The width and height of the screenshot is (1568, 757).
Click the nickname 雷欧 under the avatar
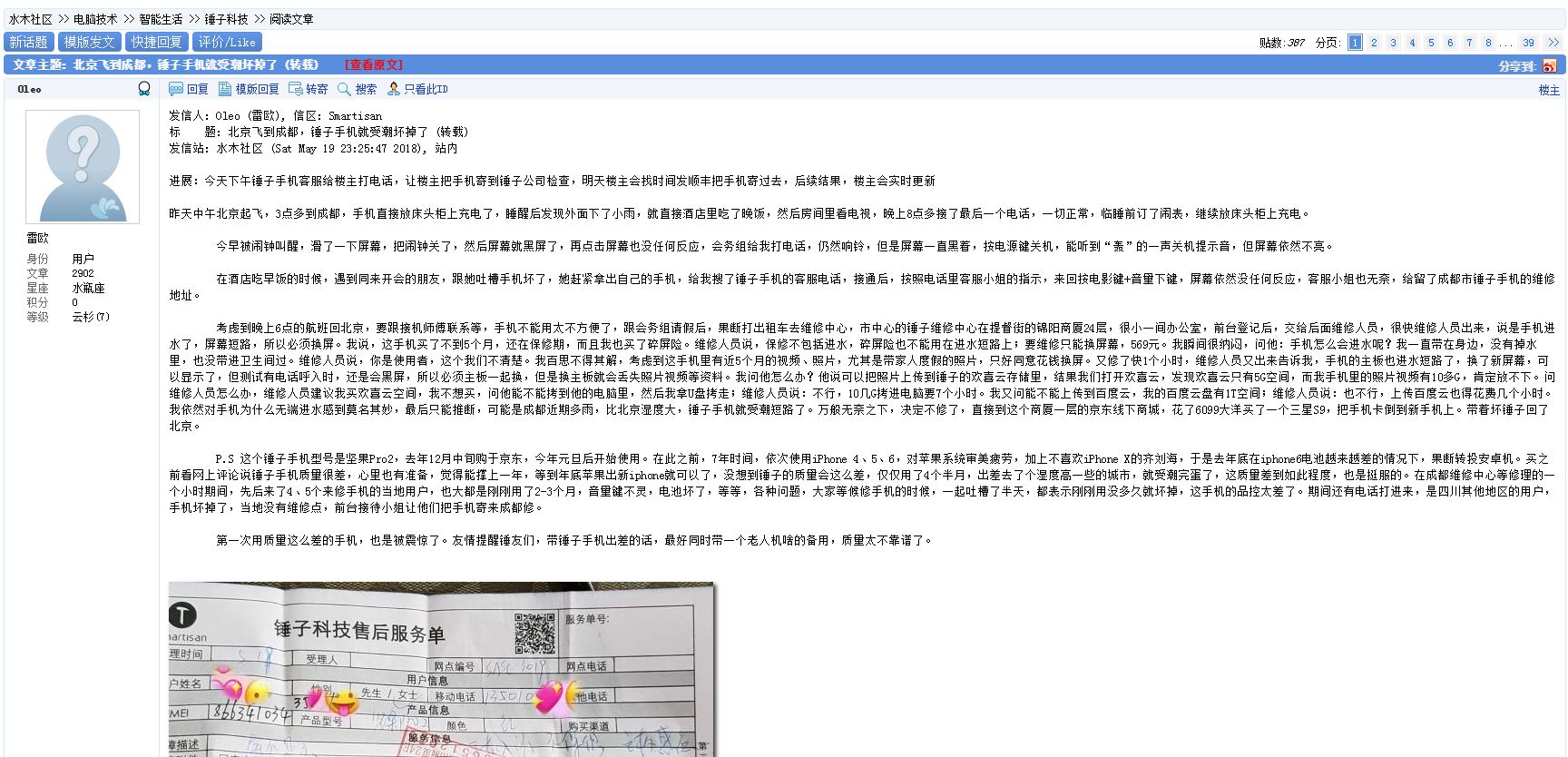coord(37,238)
